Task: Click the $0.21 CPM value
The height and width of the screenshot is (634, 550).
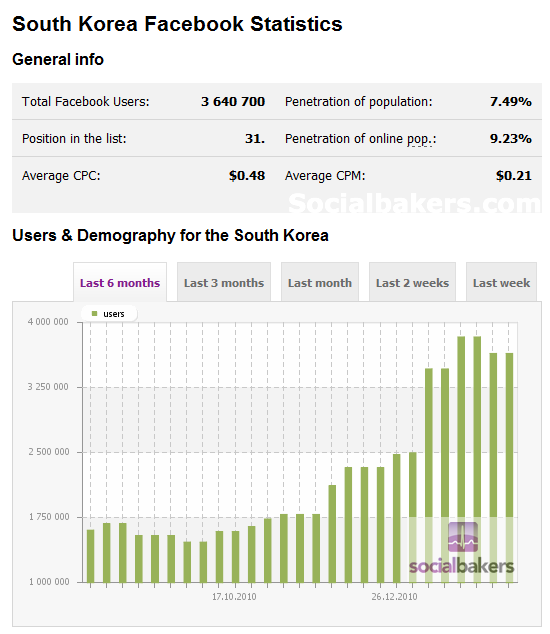Action: (x=514, y=175)
